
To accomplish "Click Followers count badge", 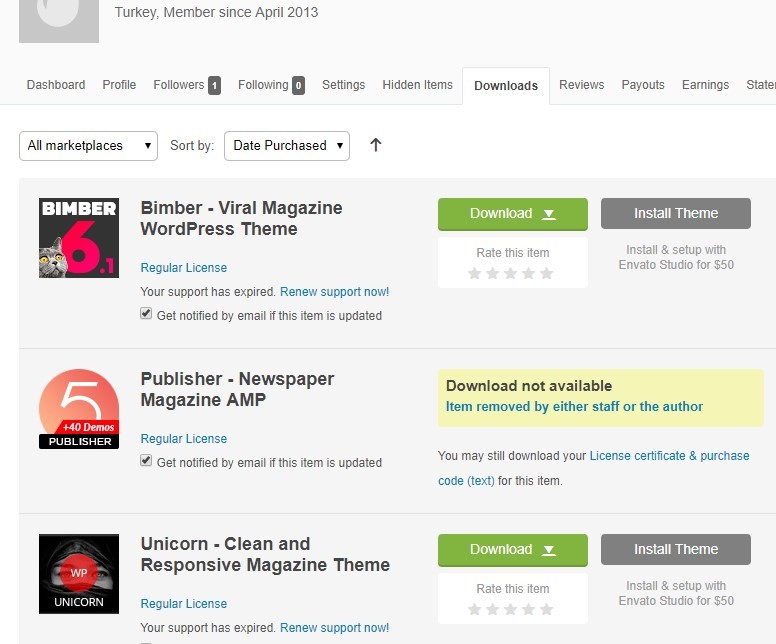I will coord(214,86).
